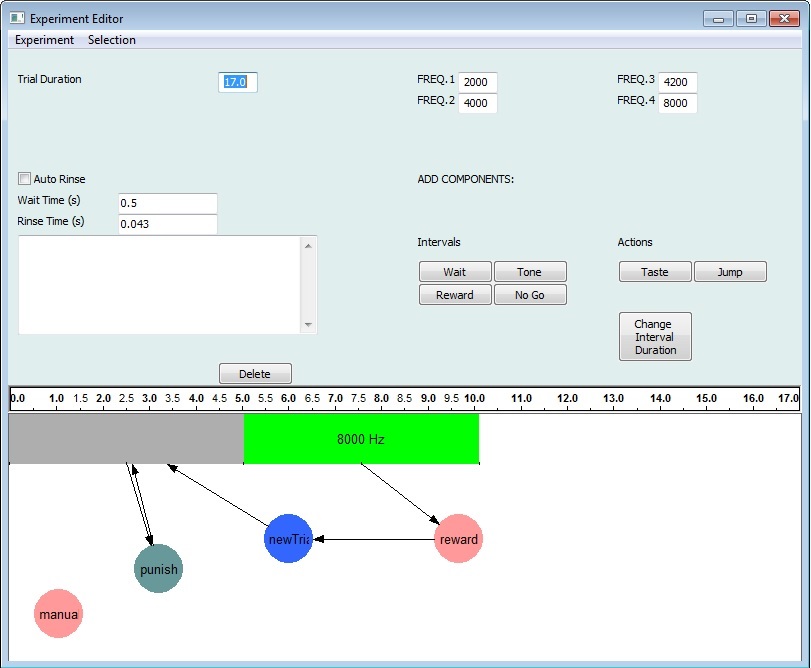Select the pink manual node
The width and height of the screenshot is (811, 668).
tap(58, 614)
